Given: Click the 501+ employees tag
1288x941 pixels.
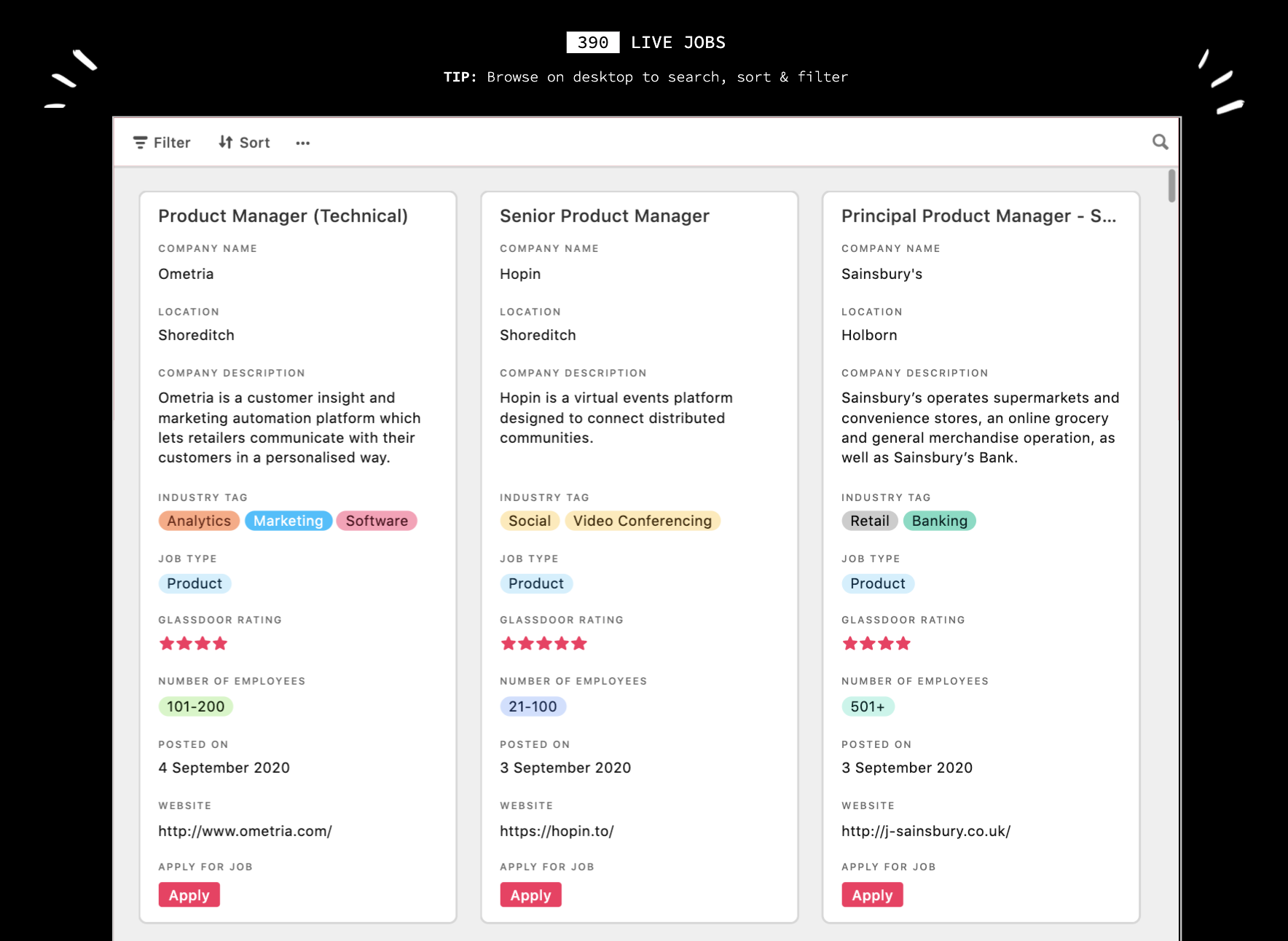Looking at the screenshot, I should 868,706.
